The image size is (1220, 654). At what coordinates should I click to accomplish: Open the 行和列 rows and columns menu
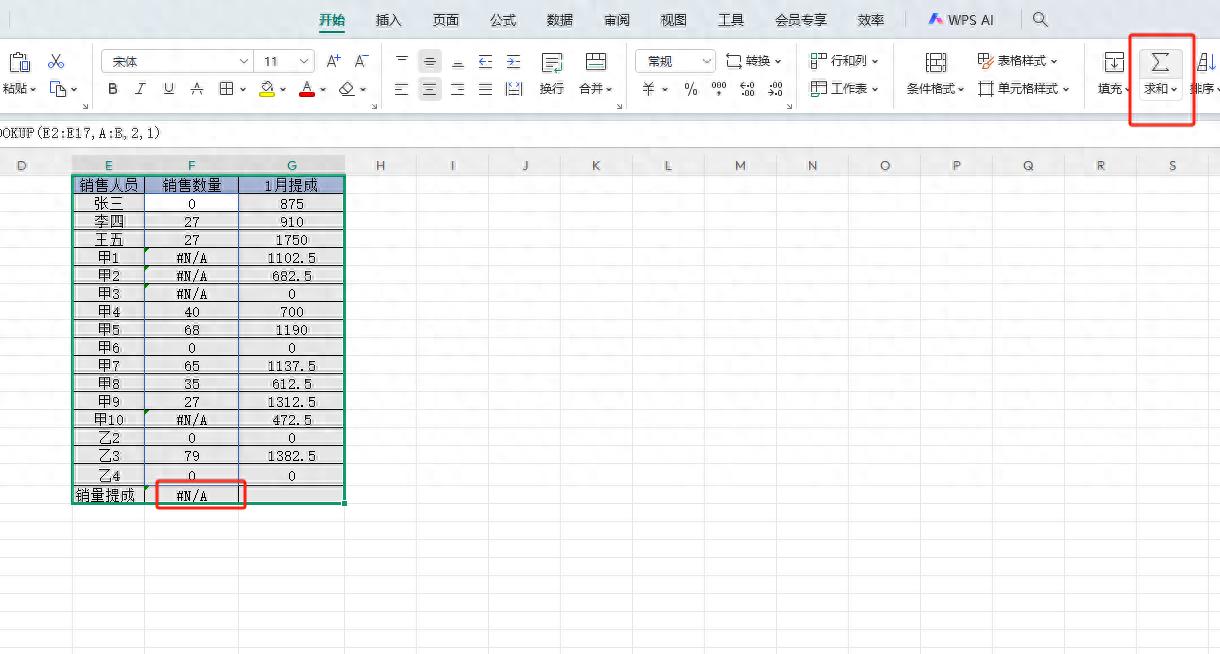click(844, 61)
